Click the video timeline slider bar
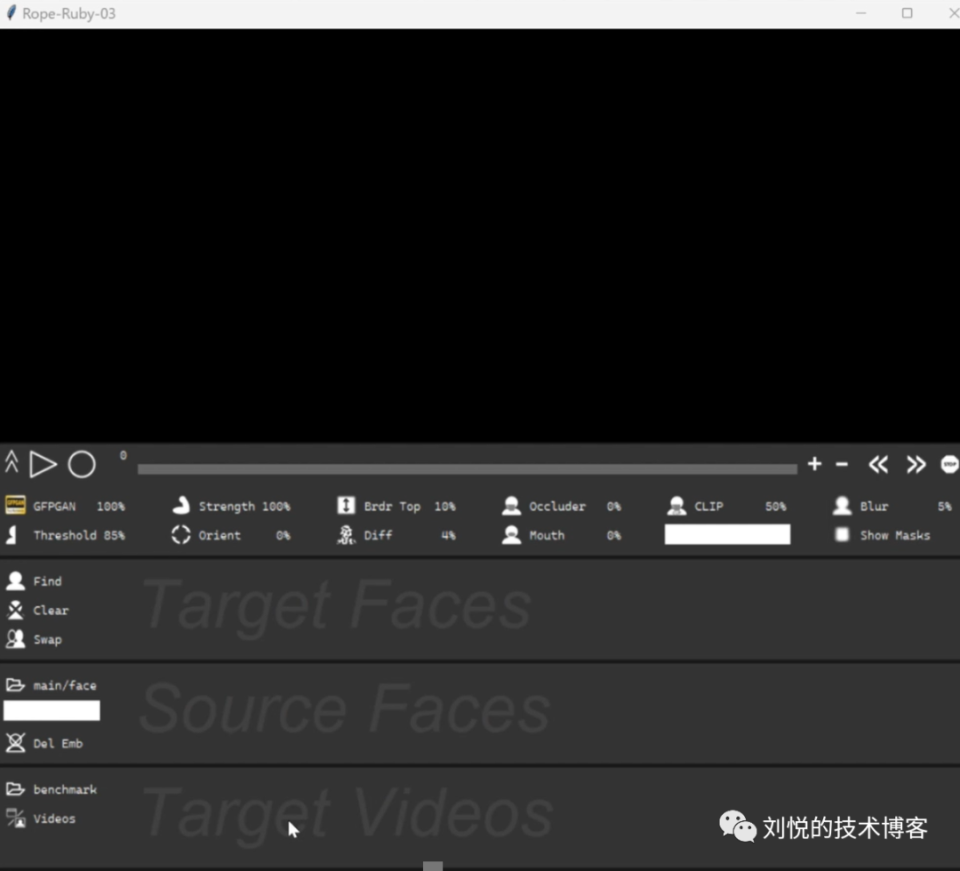Image resolution: width=960 pixels, height=871 pixels. (x=467, y=469)
